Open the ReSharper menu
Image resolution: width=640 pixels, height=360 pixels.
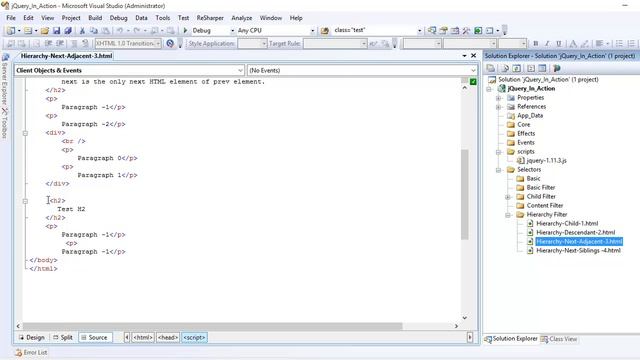pos(210,18)
